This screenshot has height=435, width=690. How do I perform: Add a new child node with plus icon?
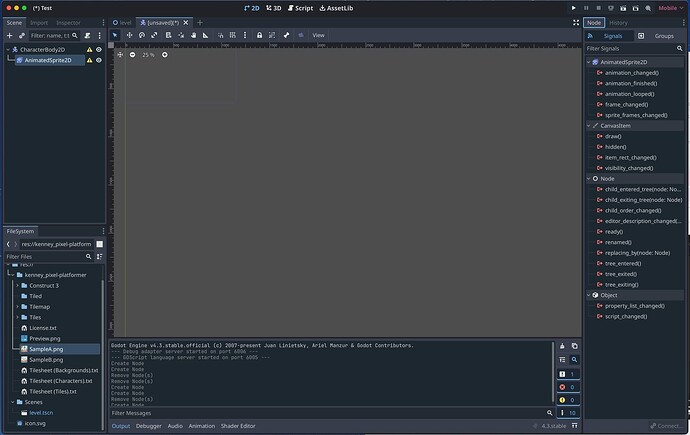(x=9, y=36)
